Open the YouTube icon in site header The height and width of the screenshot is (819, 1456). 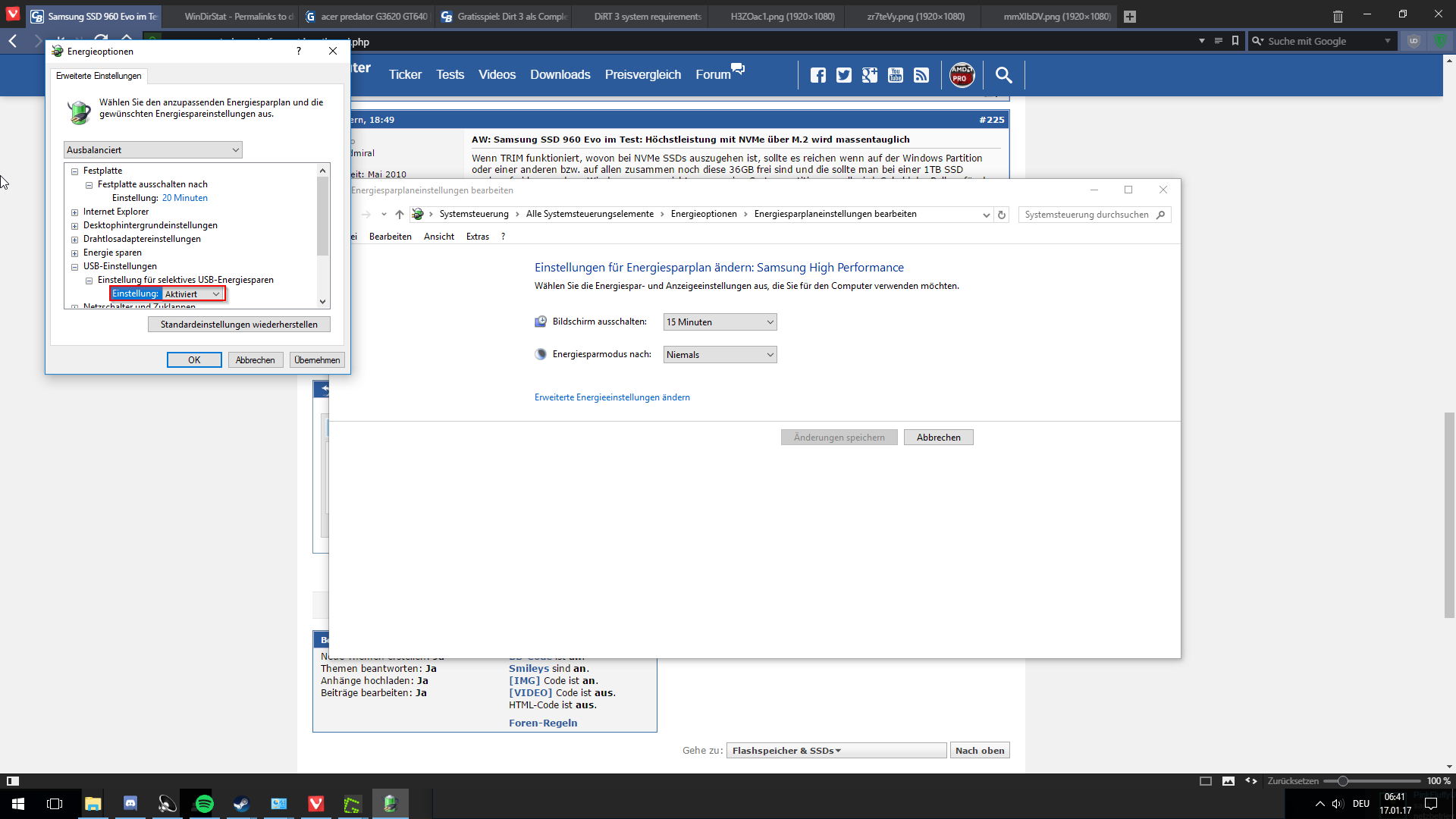pos(896,75)
